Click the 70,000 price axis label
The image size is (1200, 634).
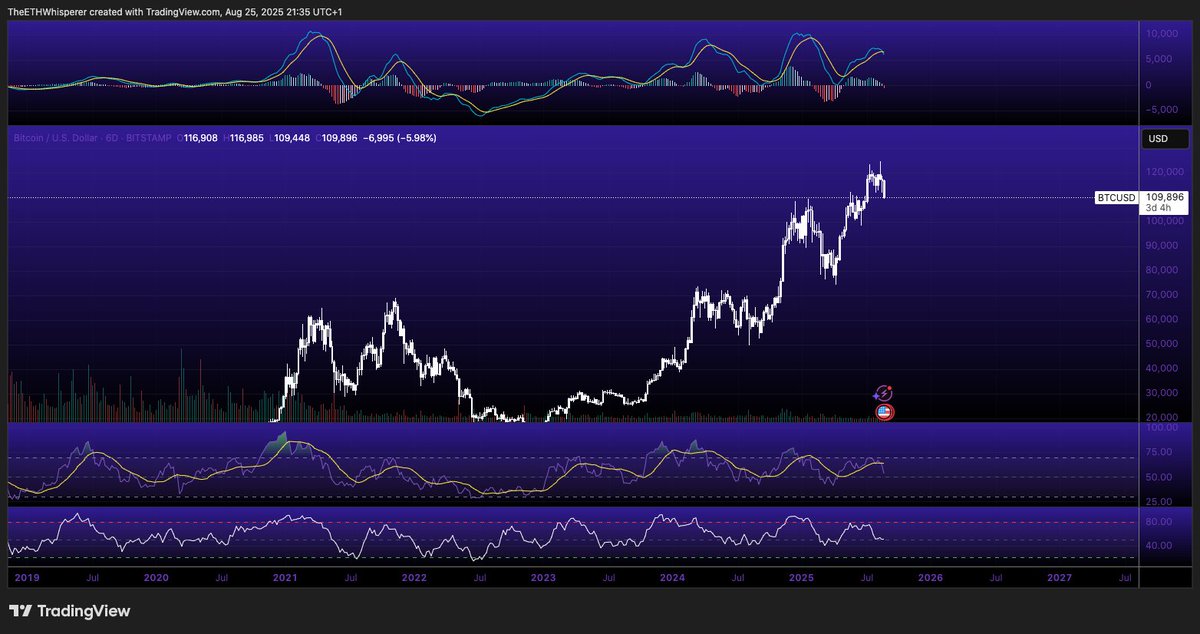click(x=1164, y=295)
